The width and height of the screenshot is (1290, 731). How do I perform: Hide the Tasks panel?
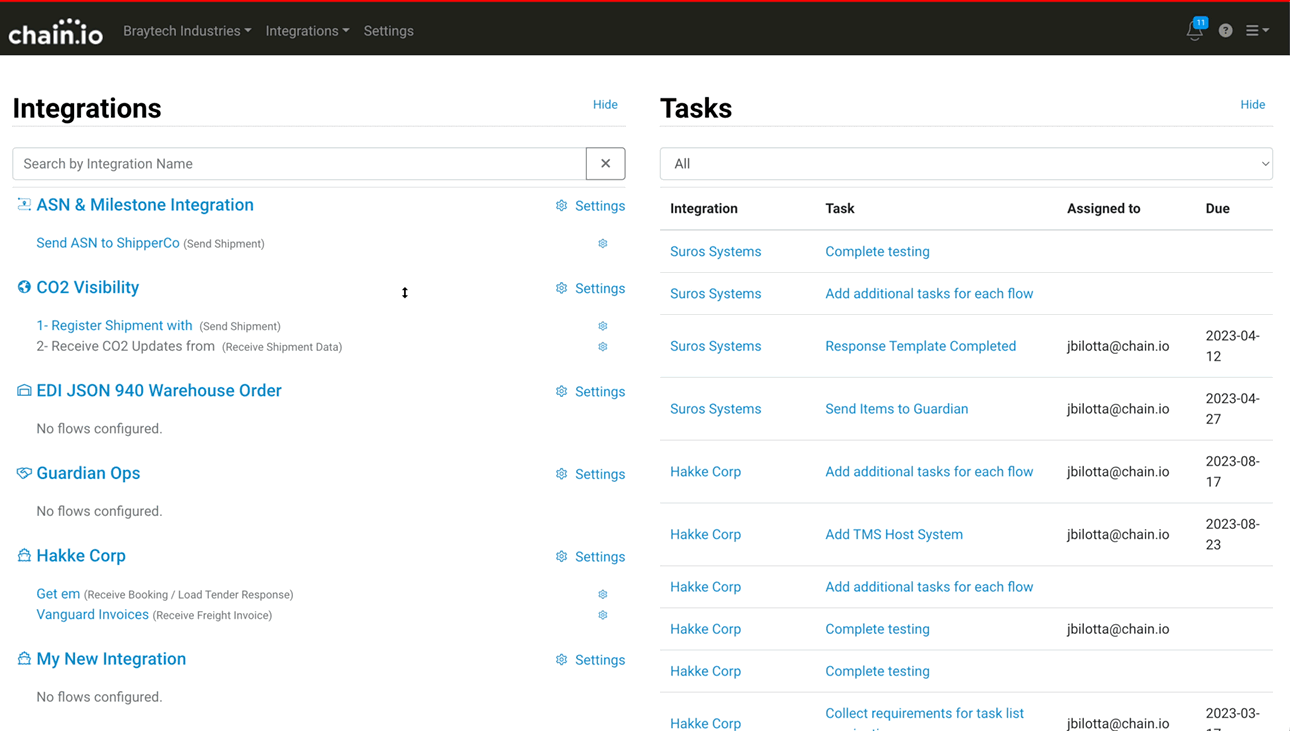pyautogui.click(x=1253, y=105)
